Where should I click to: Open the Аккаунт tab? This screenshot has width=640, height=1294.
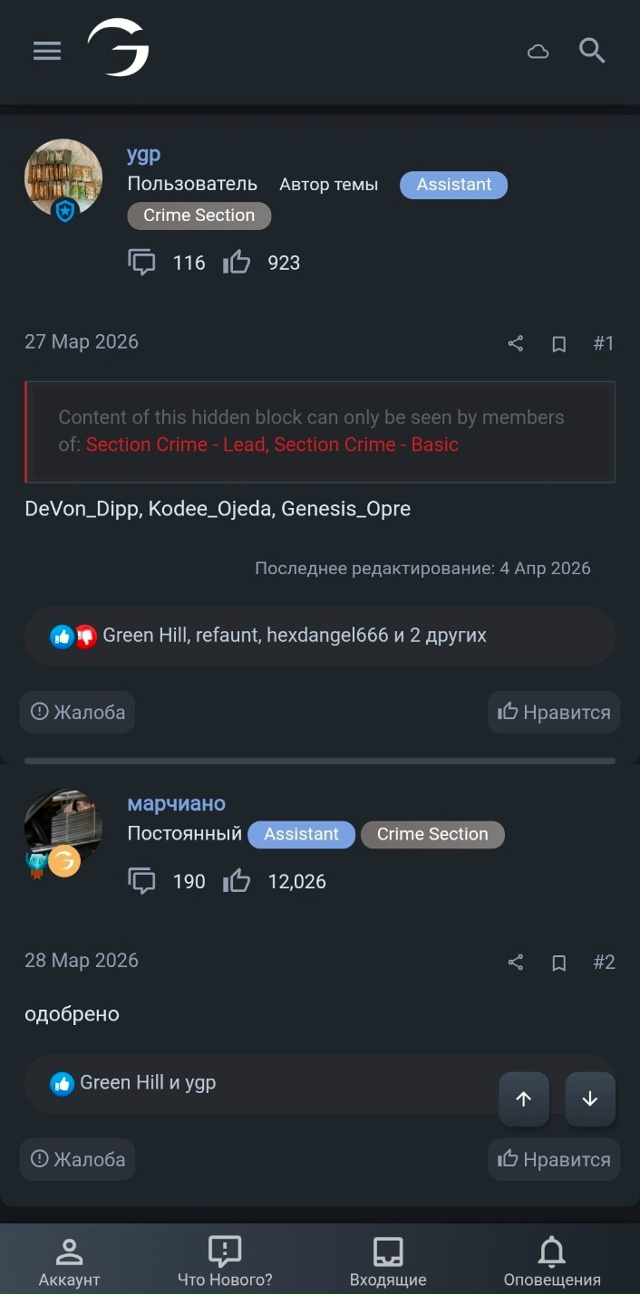tap(69, 1261)
